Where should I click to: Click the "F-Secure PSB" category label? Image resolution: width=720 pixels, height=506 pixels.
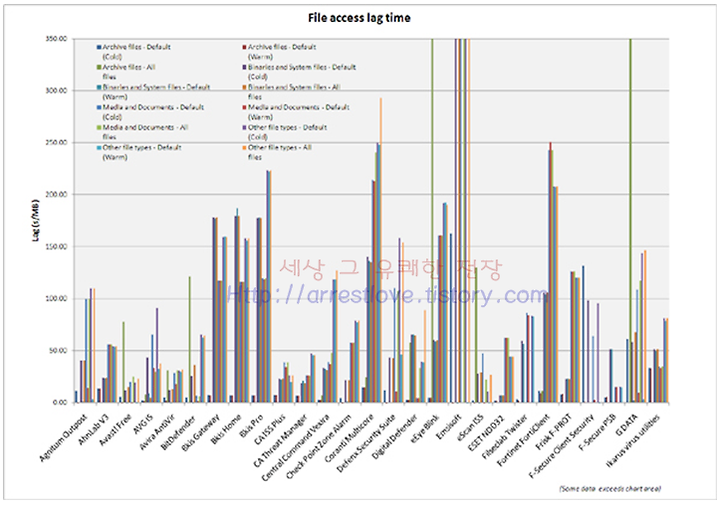click(x=599, y=432)
